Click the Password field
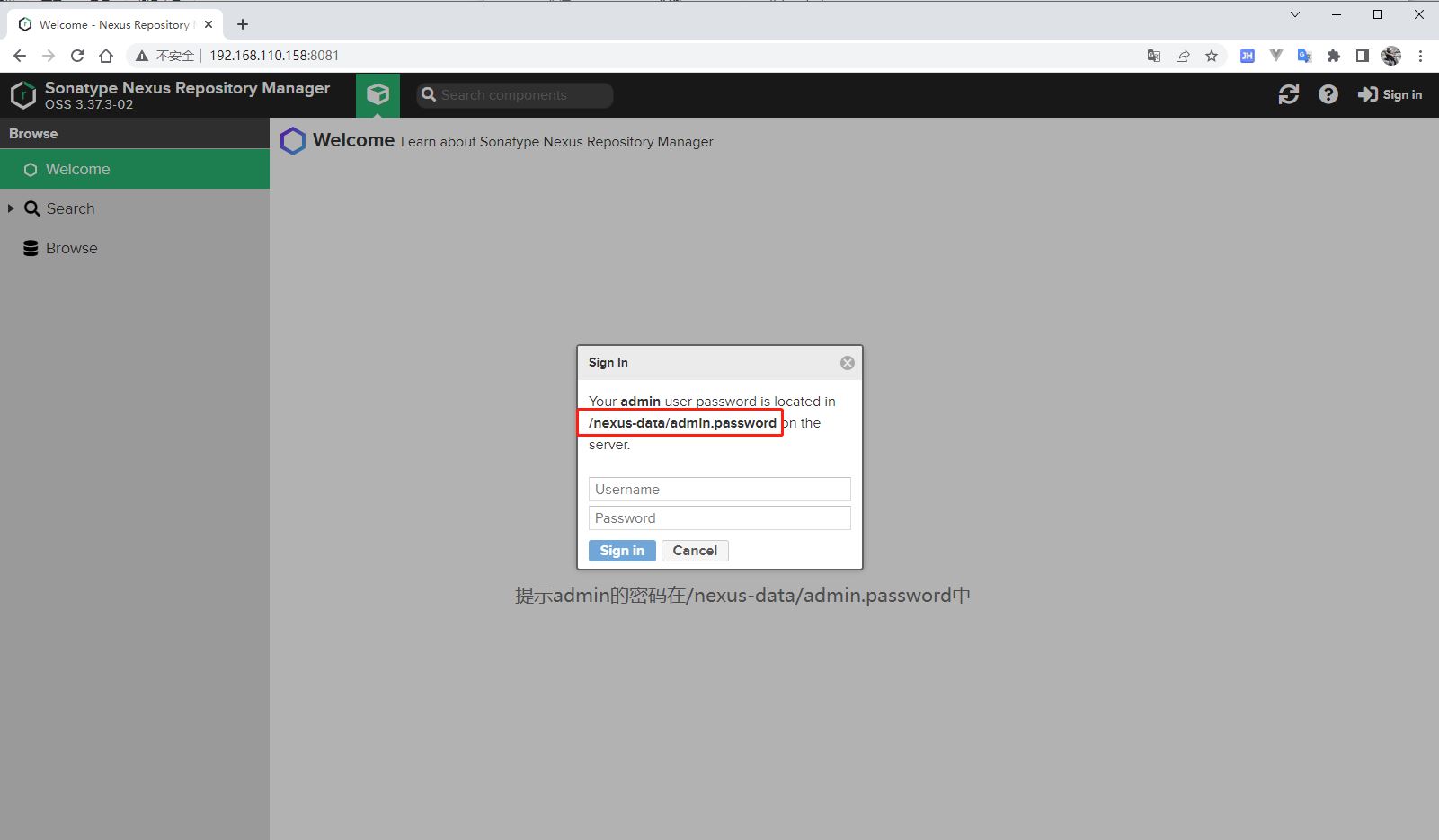The width and height of the screenshot is (1439, 840). coord(719,518)
